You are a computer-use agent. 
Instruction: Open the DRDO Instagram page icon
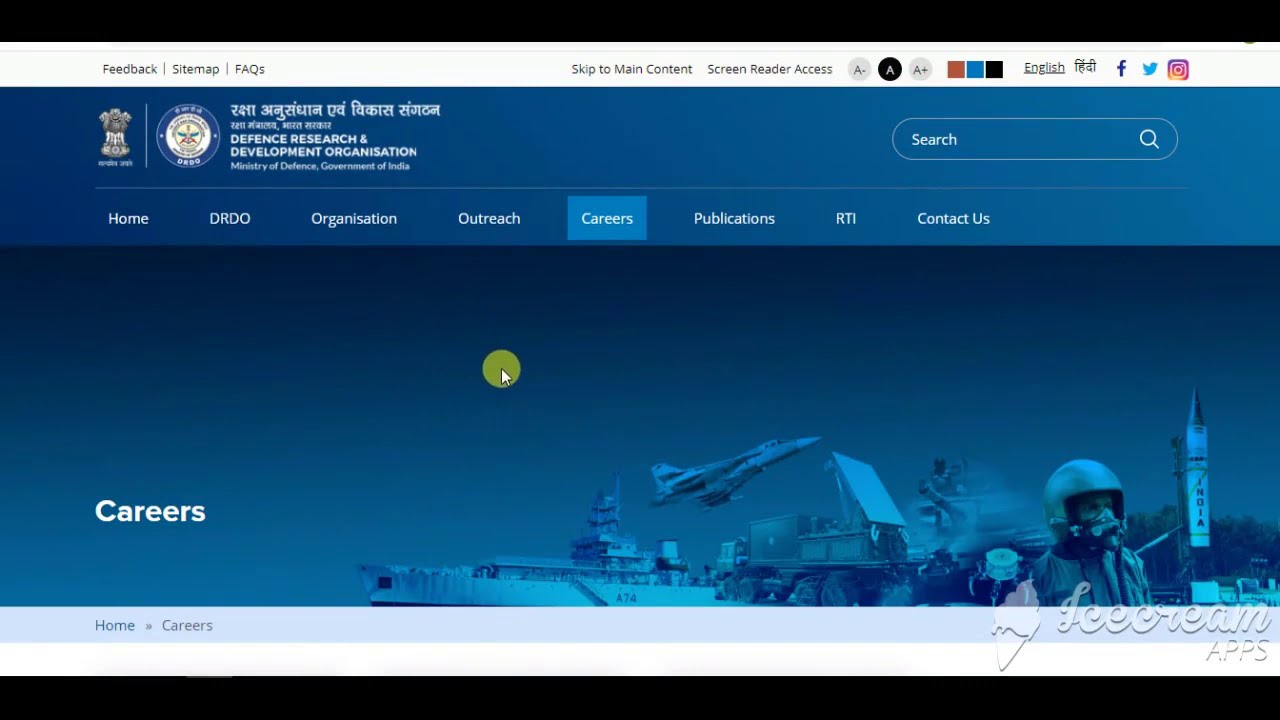(1178, 69)
